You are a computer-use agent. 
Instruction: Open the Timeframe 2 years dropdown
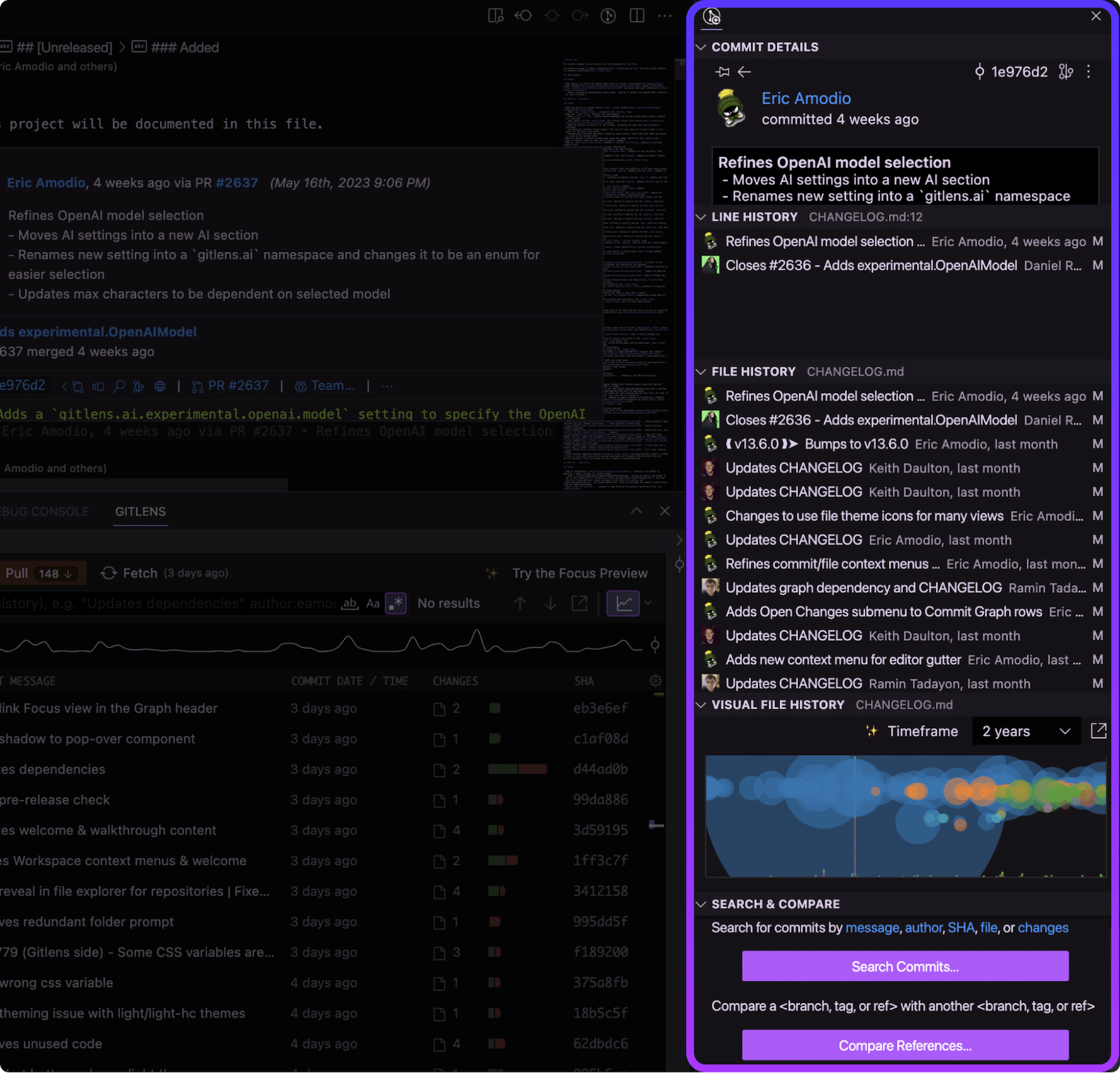point(1025,731)
